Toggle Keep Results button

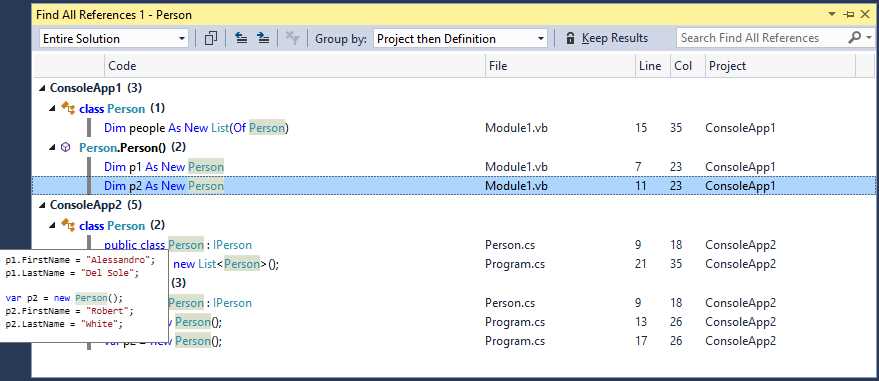607,39
